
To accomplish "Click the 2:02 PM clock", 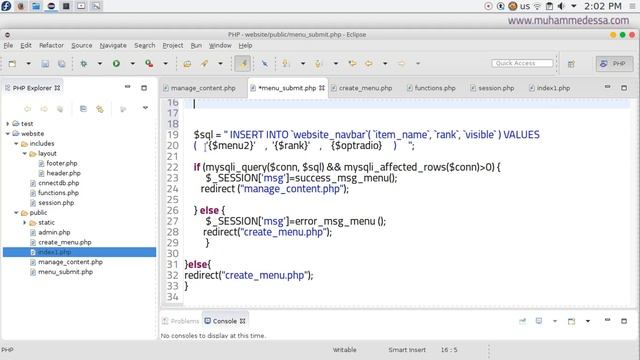I will (x=602, y=6).
